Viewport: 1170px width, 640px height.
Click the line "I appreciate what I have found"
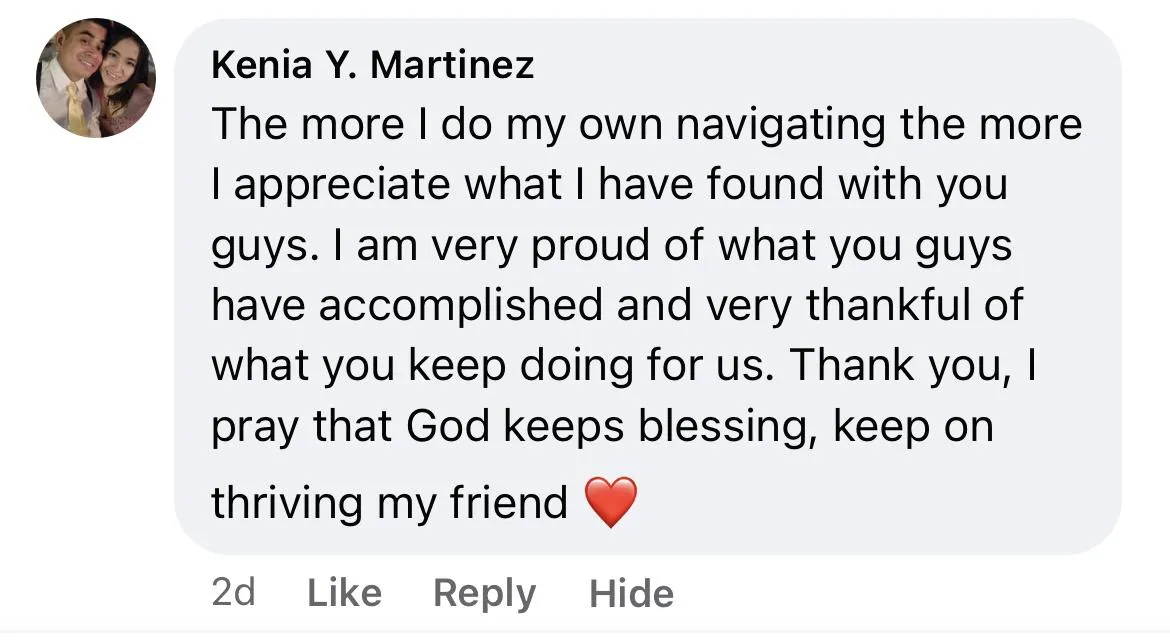(x=610, y=185)
